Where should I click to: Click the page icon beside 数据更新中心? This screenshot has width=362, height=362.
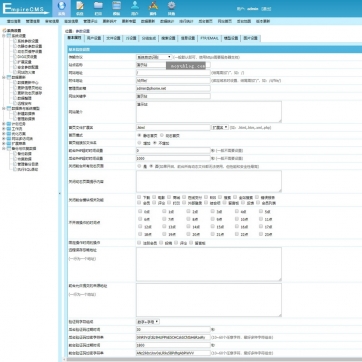(x=15, y=82)
